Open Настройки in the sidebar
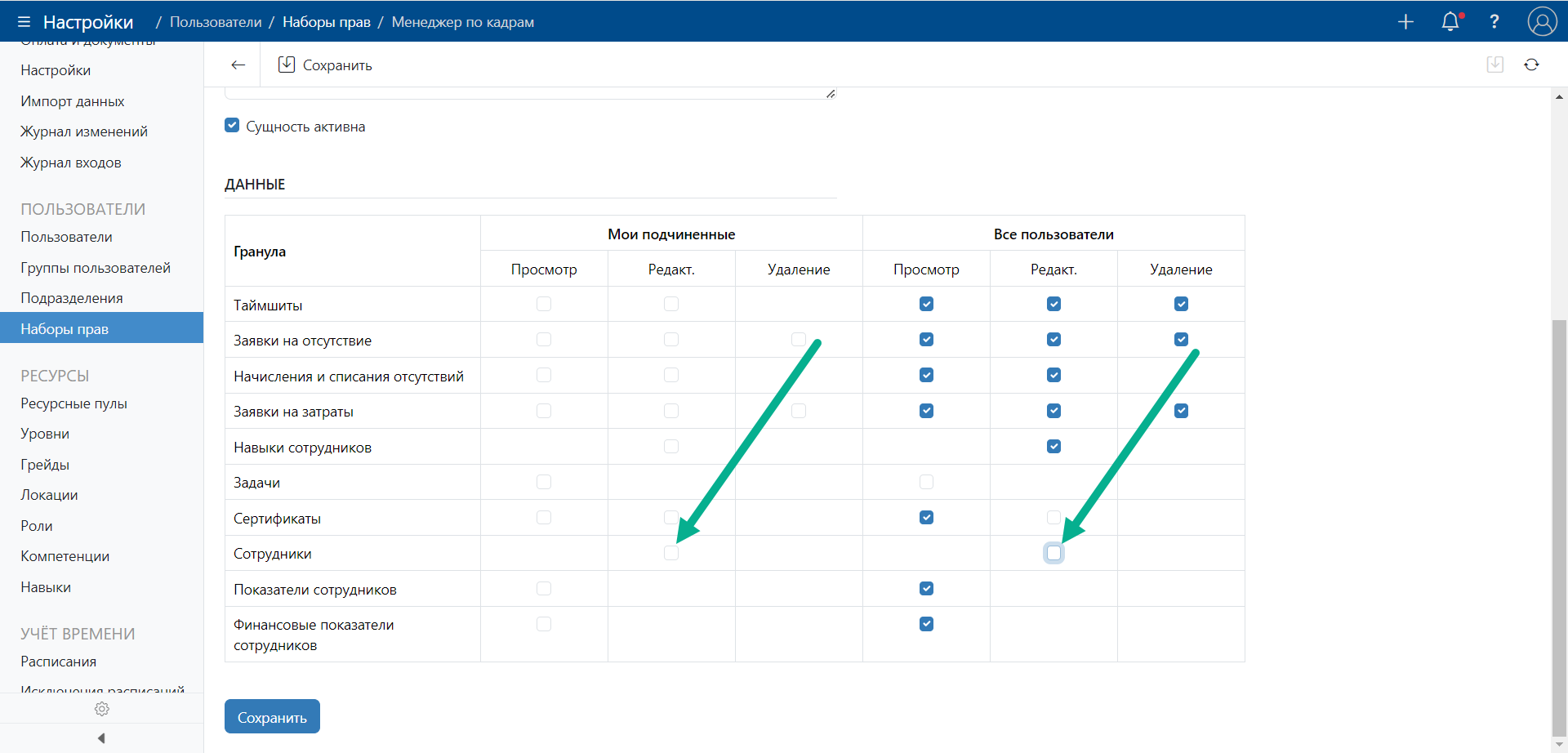 tap(56, 70)
